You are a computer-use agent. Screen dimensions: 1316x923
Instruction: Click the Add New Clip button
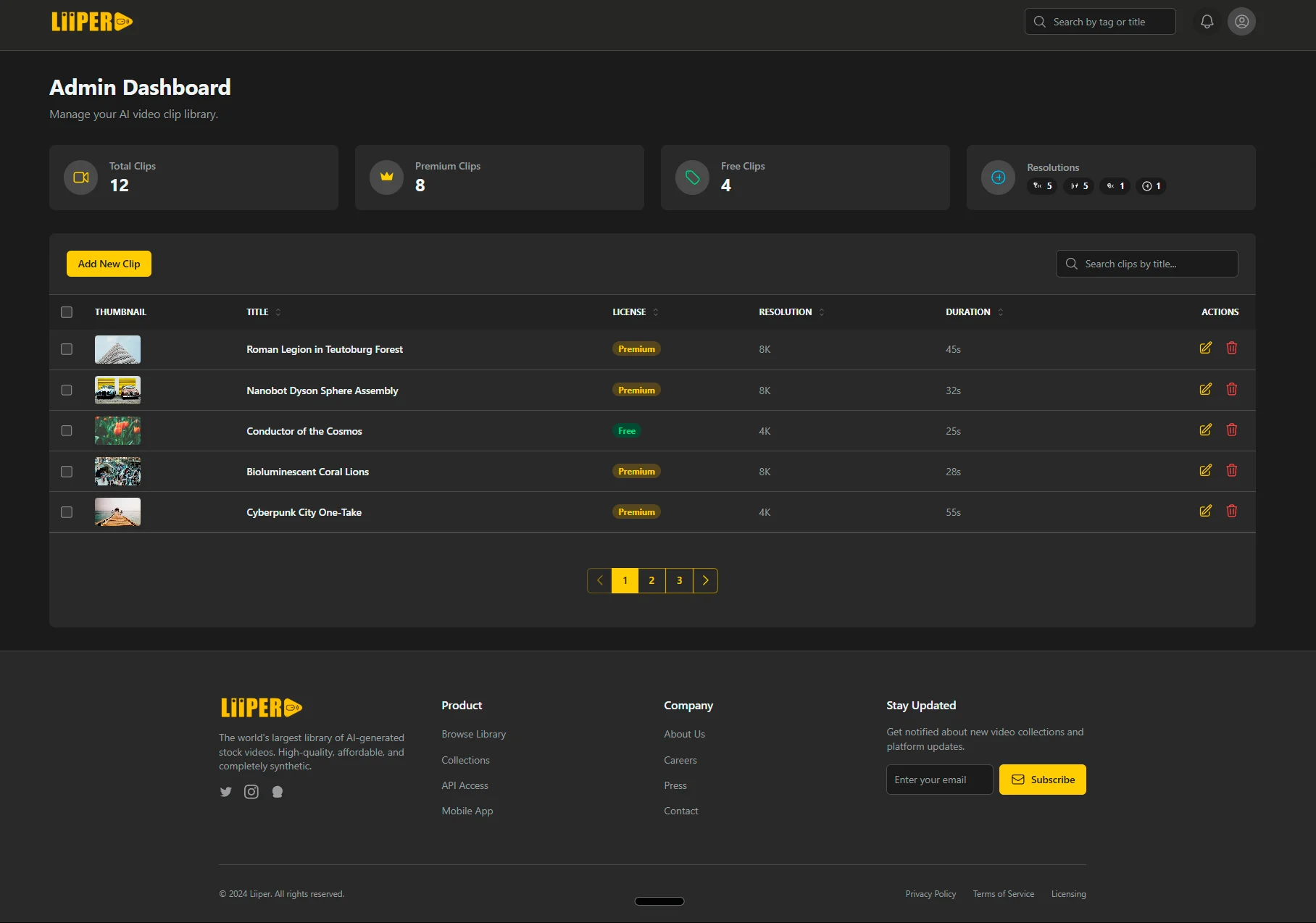pos(109,264)
